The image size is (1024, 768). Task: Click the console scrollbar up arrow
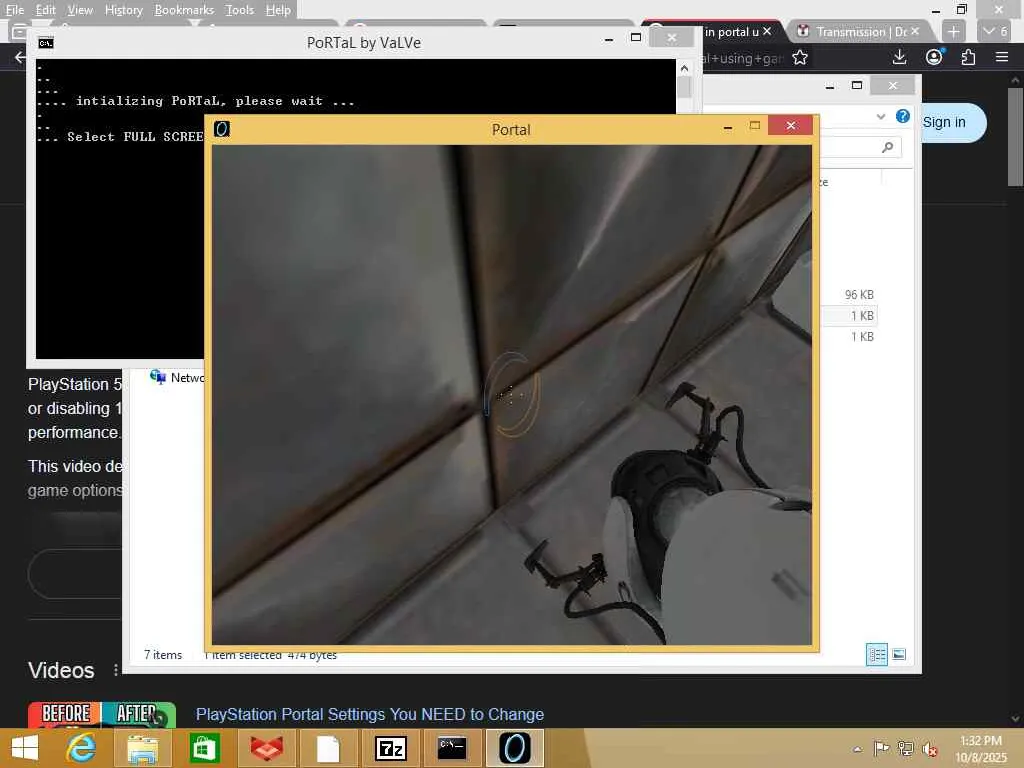(684, 68)
